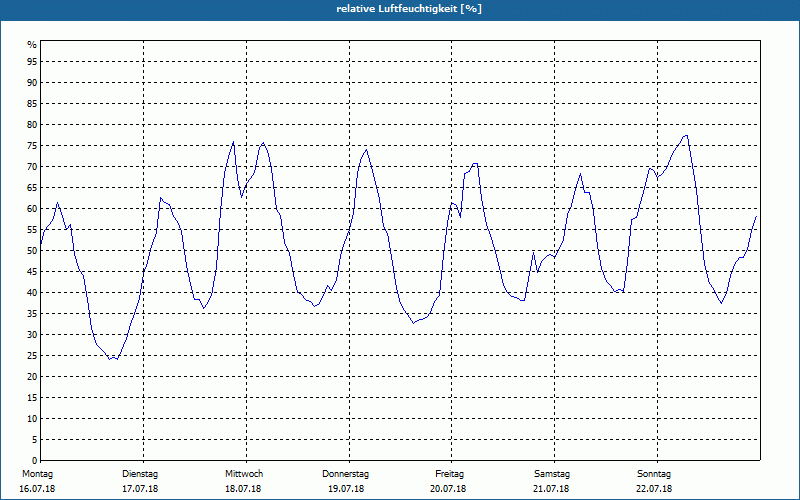Click the 90 value on y-axis
Screen dimensions: 800x500
pos(32,83)
